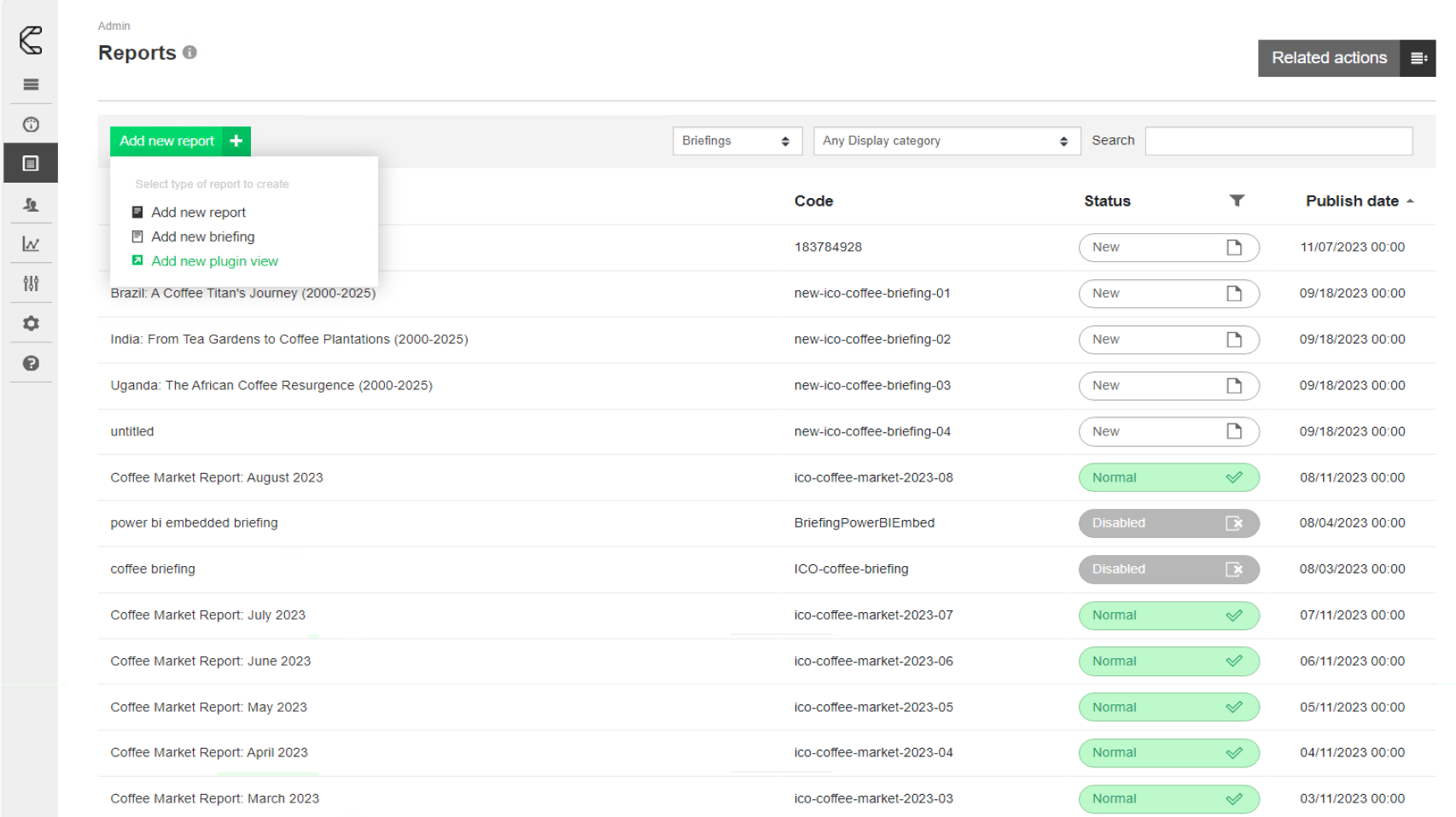Open the line chart analytics sidebar icon
The width and height of the screenshot is (1456, 817).
coord(31,244)
